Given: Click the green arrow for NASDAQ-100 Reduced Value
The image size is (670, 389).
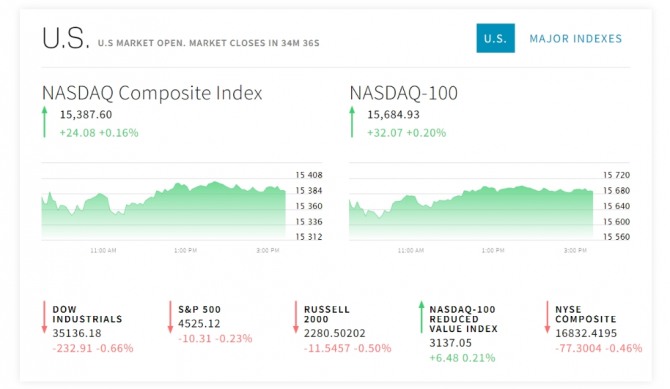Looking at the screenshot, I should [421, 317].
